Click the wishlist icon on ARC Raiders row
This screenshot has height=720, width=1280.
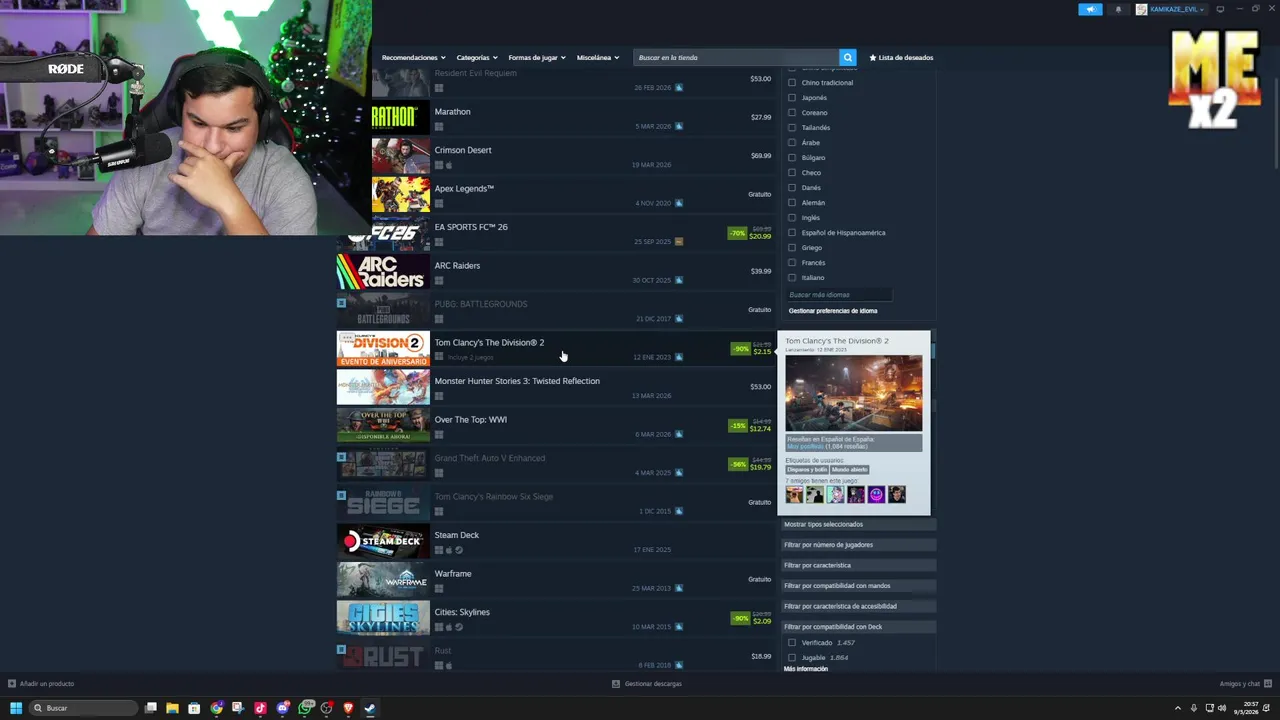click(679, 280)
